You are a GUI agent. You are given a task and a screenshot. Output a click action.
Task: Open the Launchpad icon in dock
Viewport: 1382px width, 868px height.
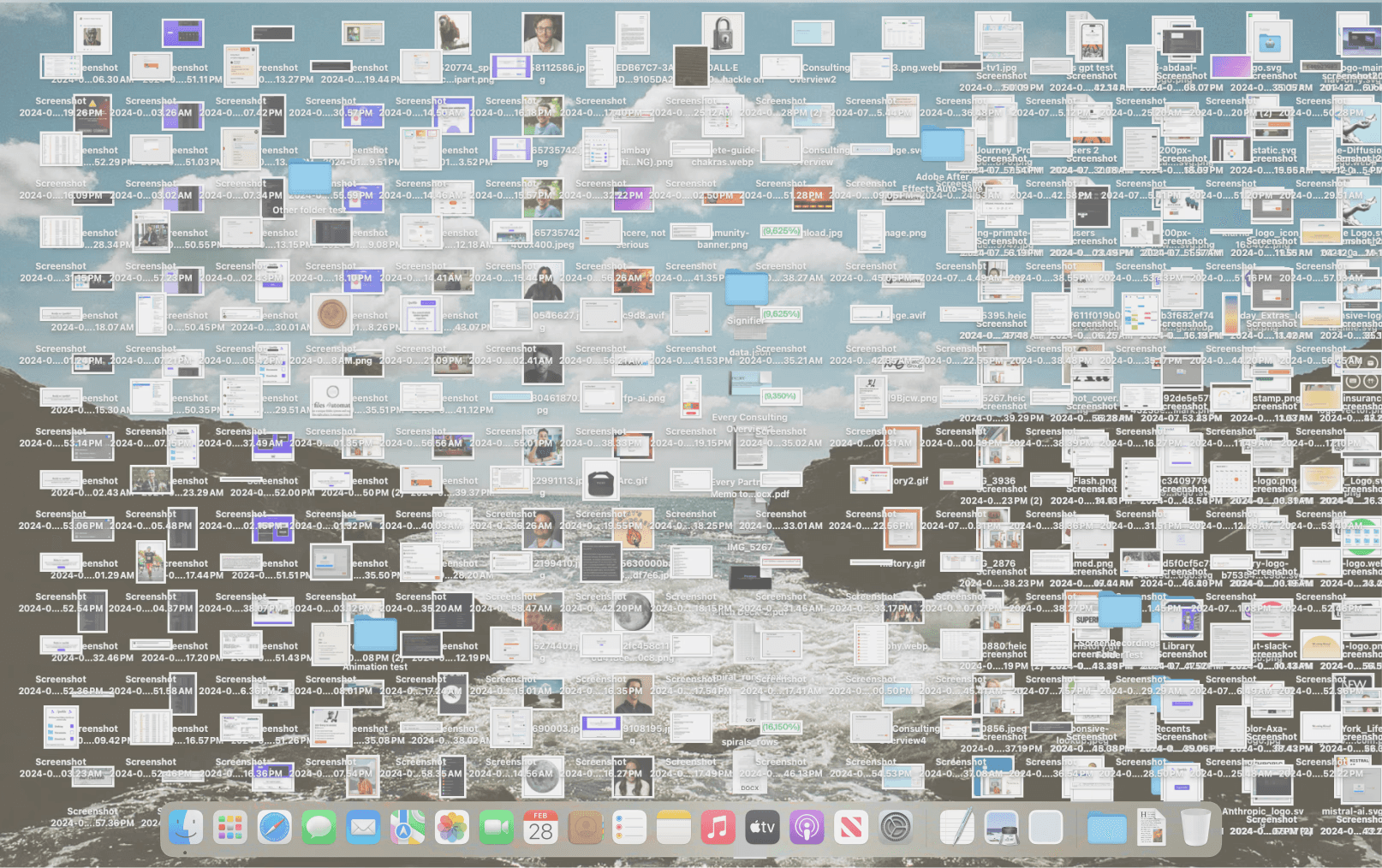230,827
